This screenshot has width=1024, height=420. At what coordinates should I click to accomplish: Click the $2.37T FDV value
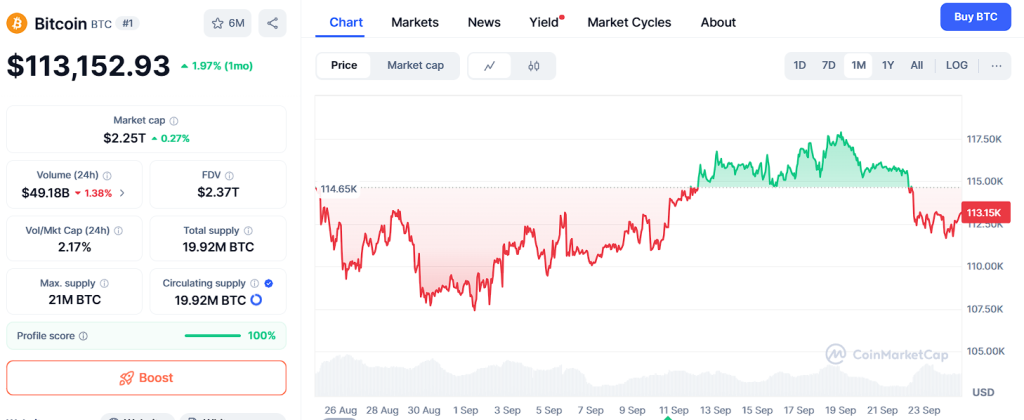tap(217, 192)
